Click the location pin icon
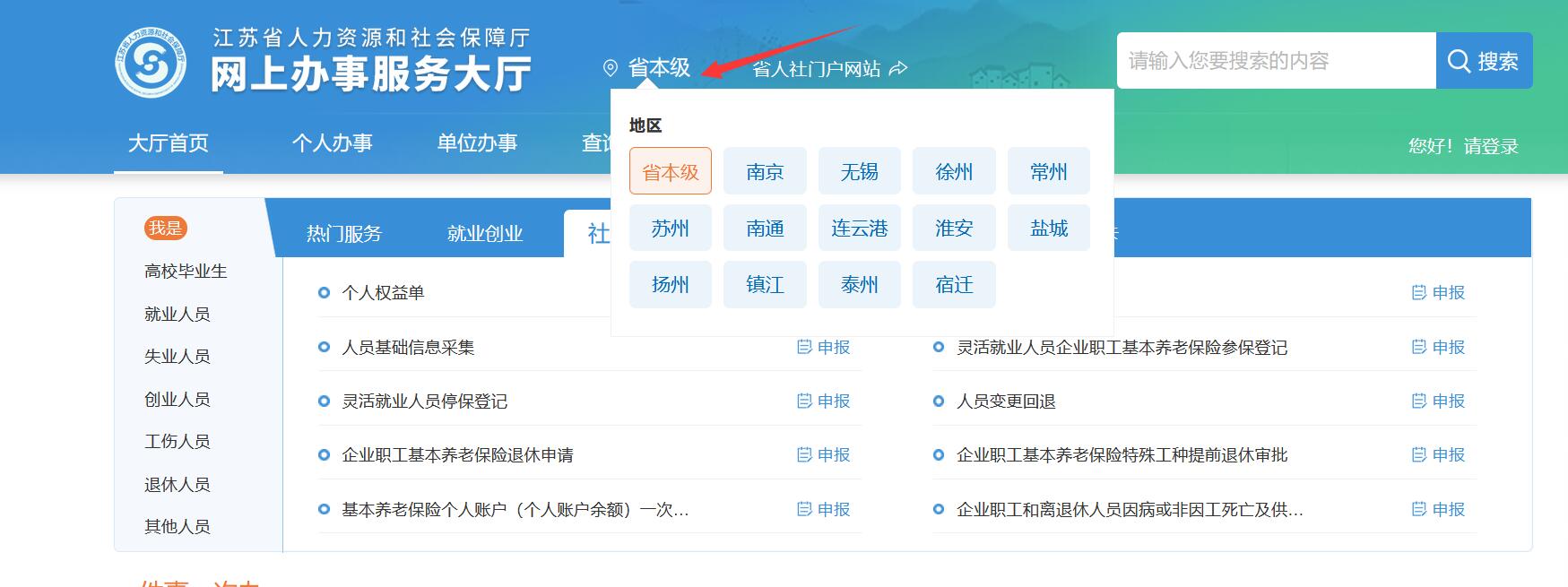1568x587 pixels. point(611,68)
